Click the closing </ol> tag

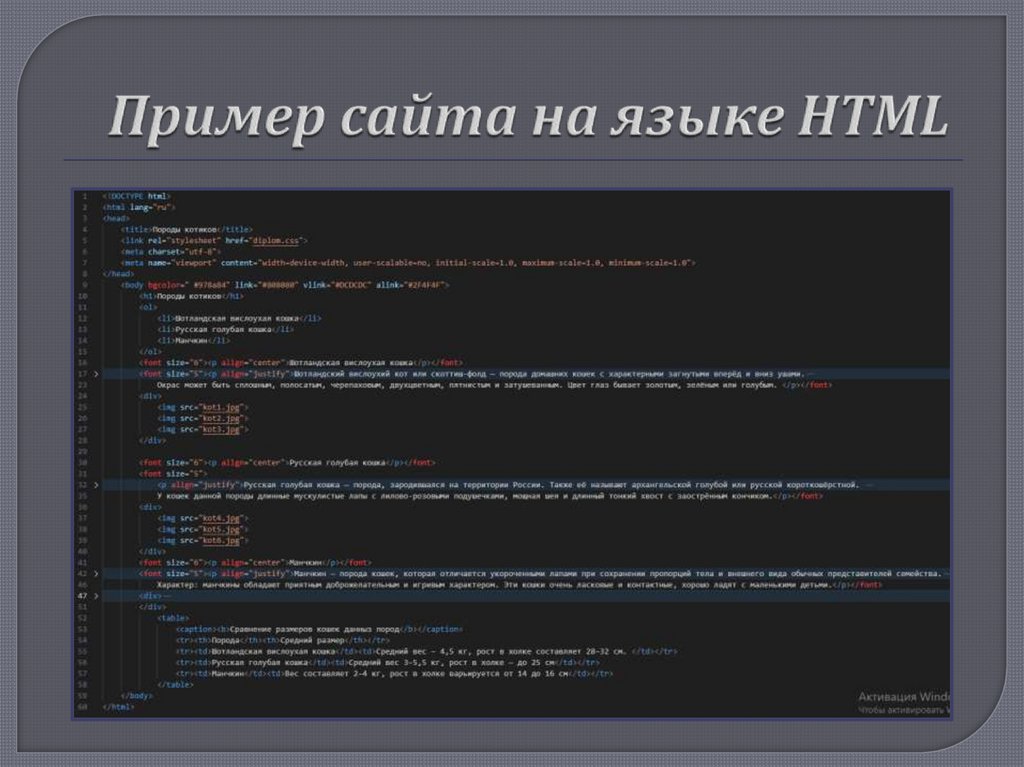[150, 351]
